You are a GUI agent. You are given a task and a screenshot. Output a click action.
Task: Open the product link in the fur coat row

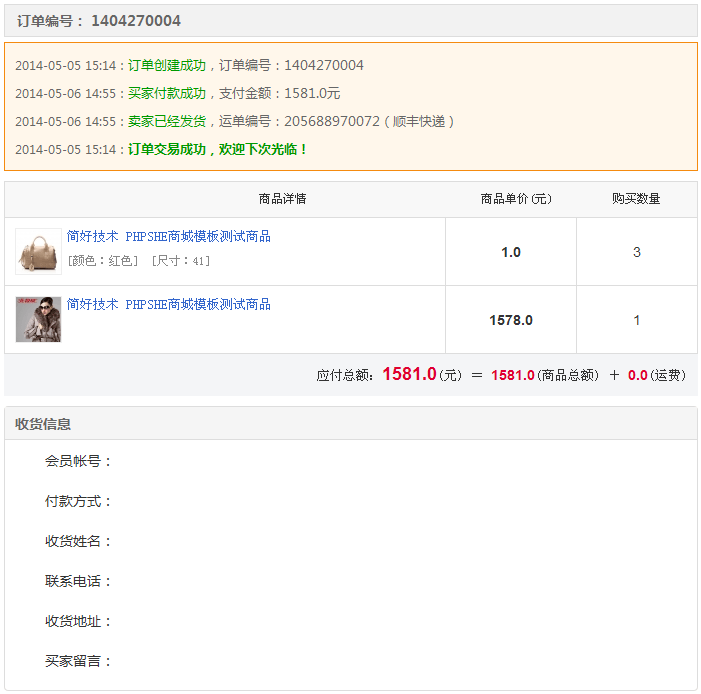pos(168,305)
